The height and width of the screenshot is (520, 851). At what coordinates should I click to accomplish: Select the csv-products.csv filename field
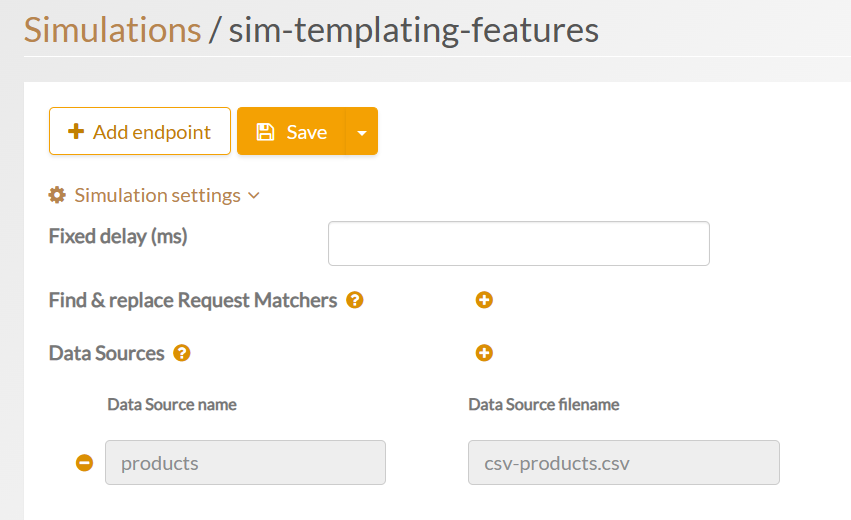pos(623,463)
